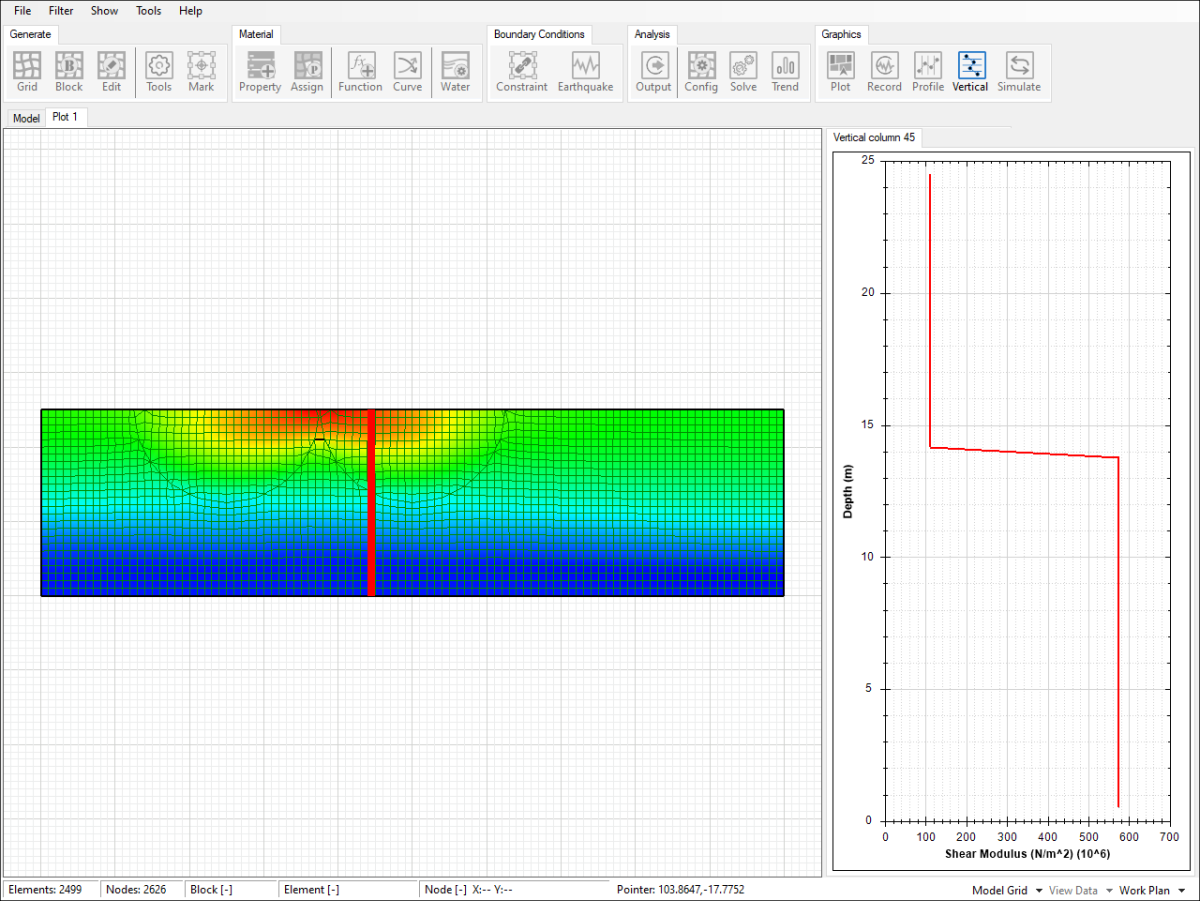Open the Help menu
The image size is (1200, 901).
coord(190,11)
